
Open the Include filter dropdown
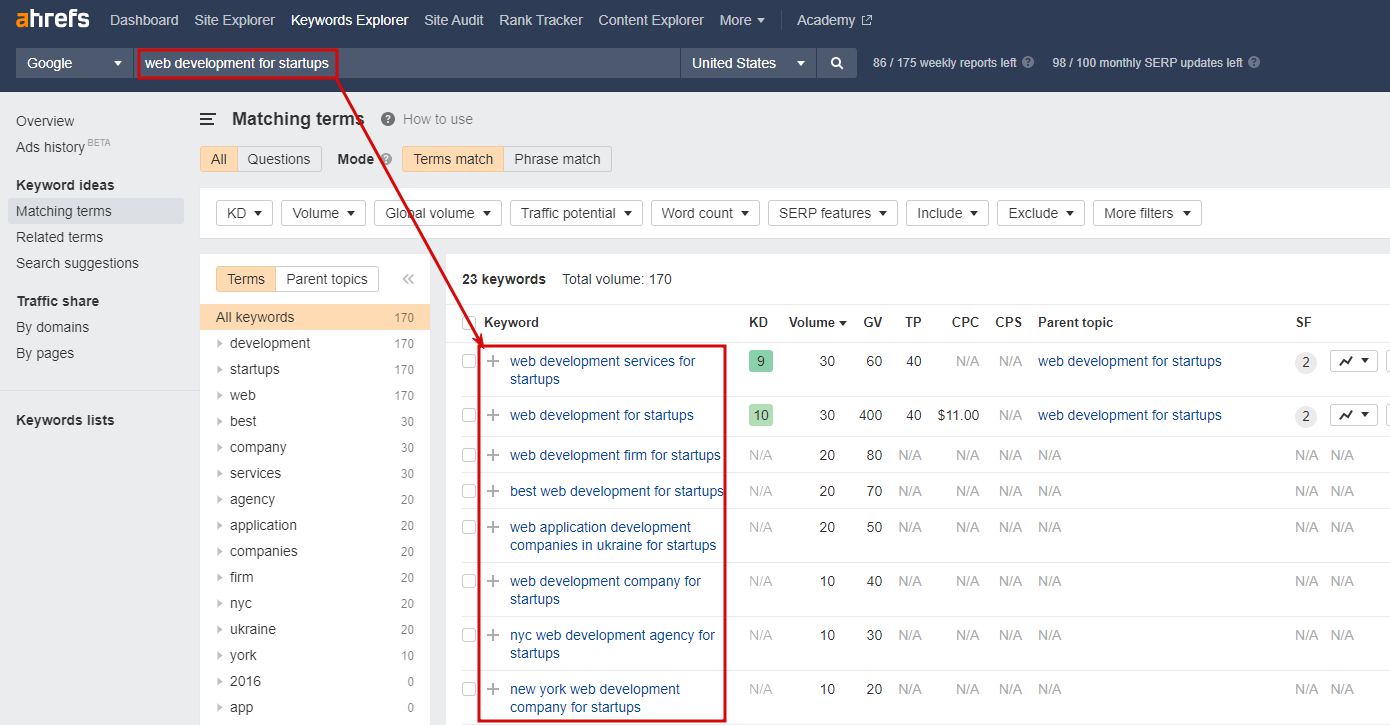point(947,213)
